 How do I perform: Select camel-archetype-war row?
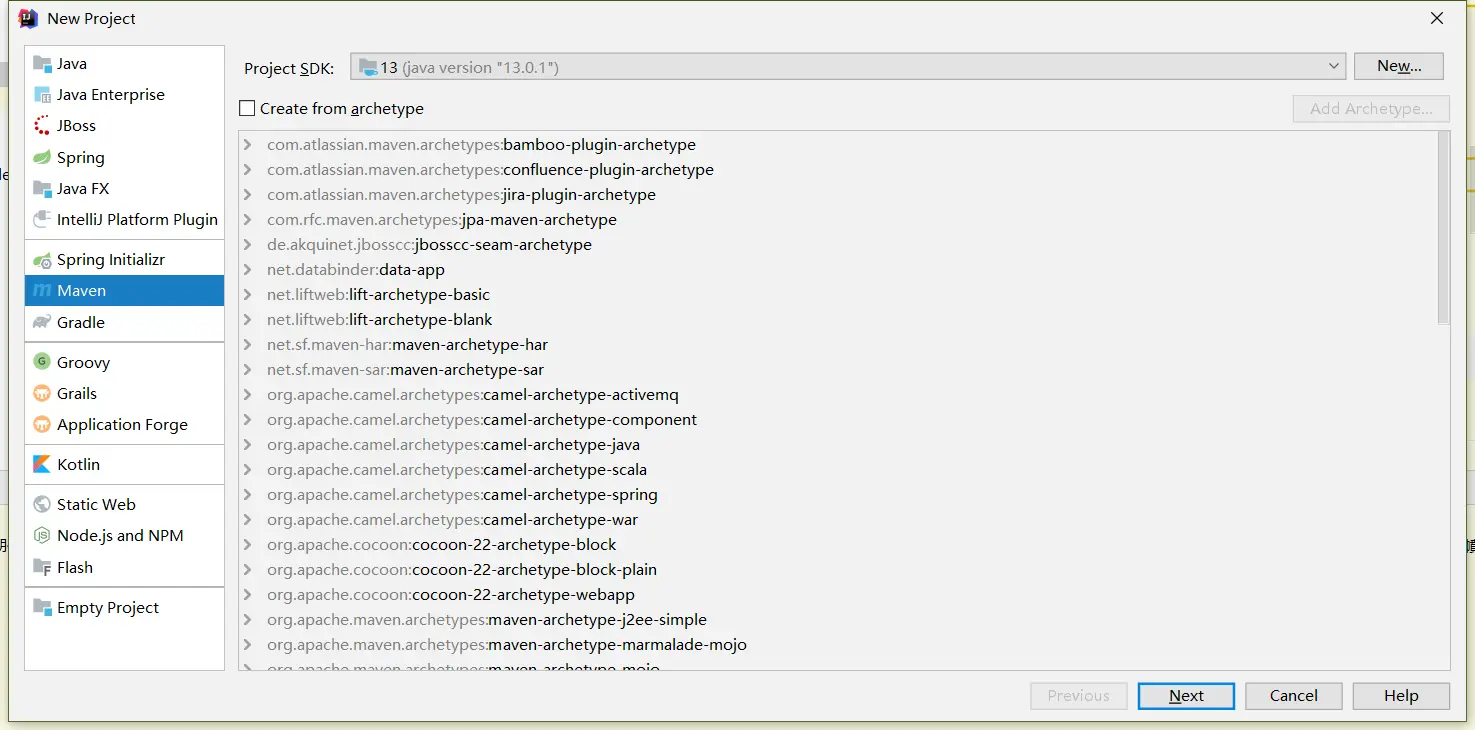(x=838, y=520)
